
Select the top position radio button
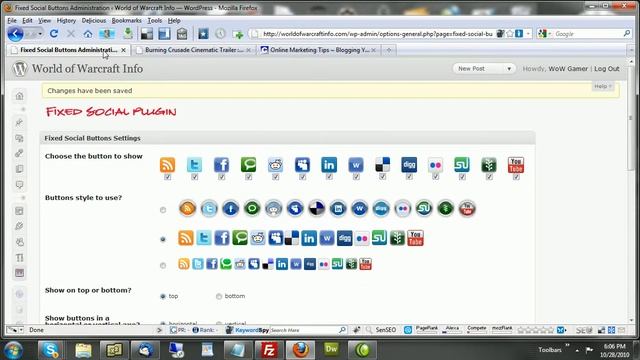point(163,296)
